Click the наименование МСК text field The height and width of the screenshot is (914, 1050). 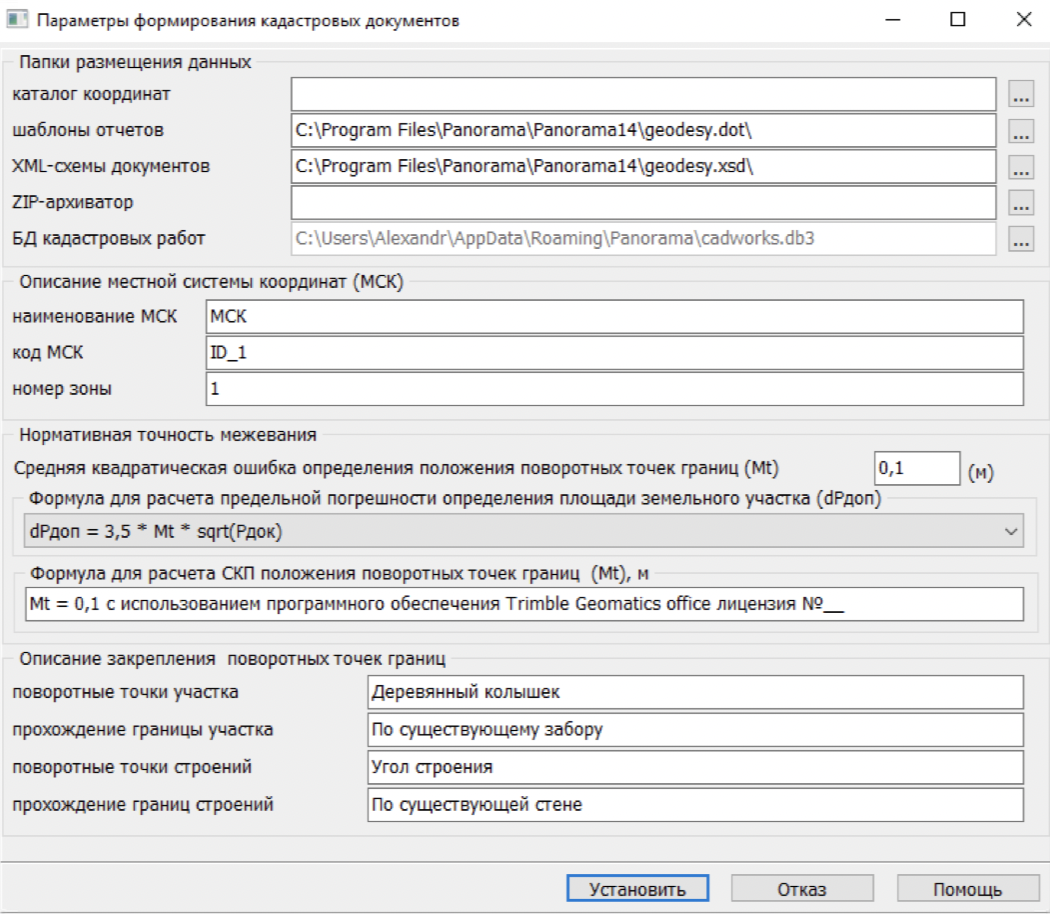614,317
